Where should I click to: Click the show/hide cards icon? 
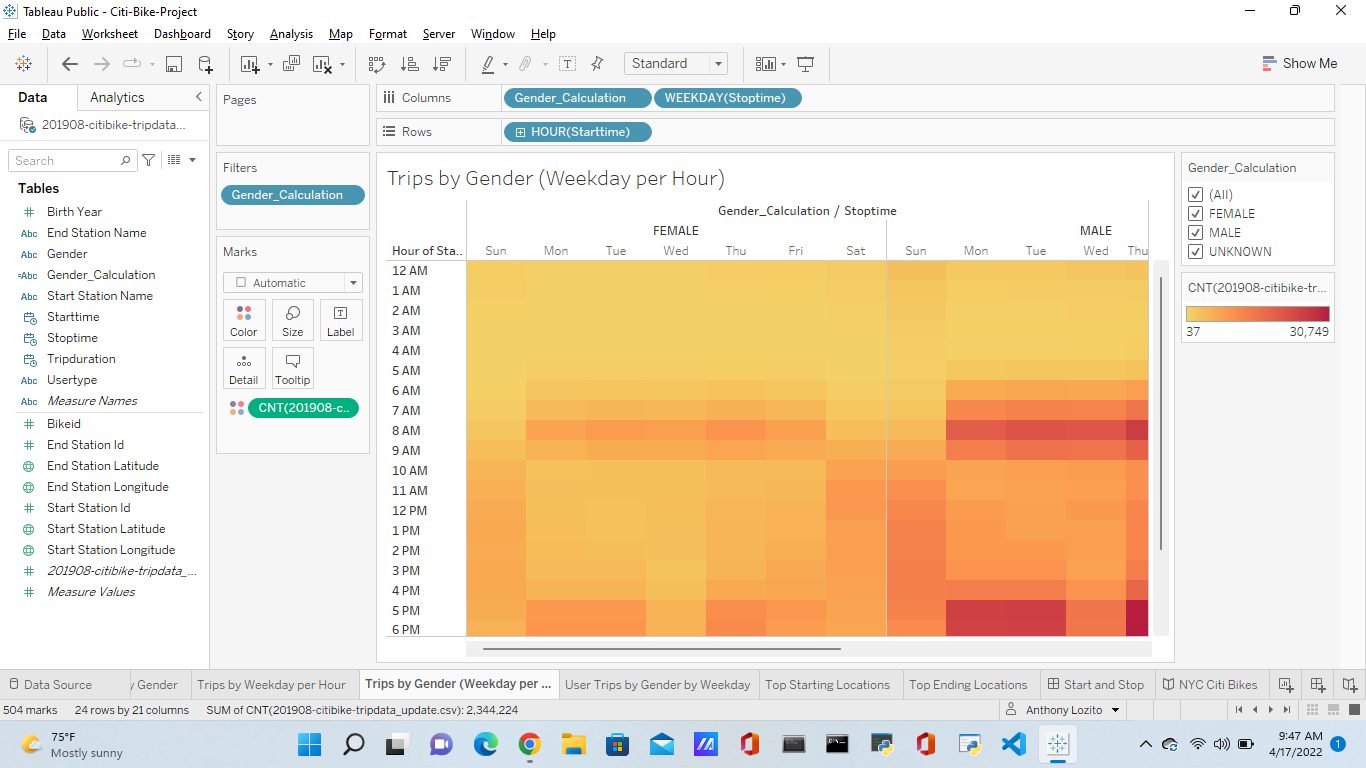[765, 64]
